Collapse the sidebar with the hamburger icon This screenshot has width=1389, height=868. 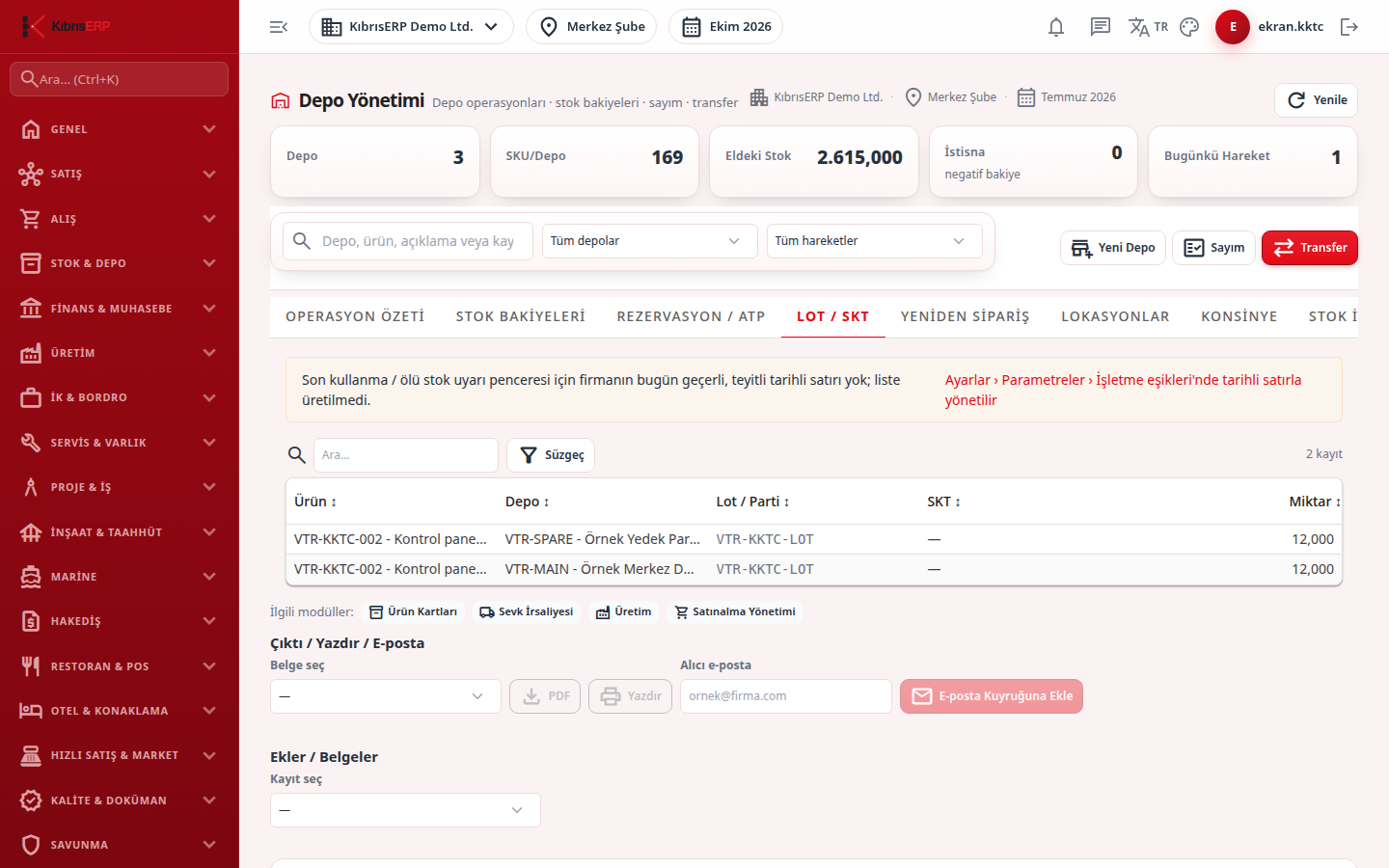pyautogui.click(x=279, y=27)
